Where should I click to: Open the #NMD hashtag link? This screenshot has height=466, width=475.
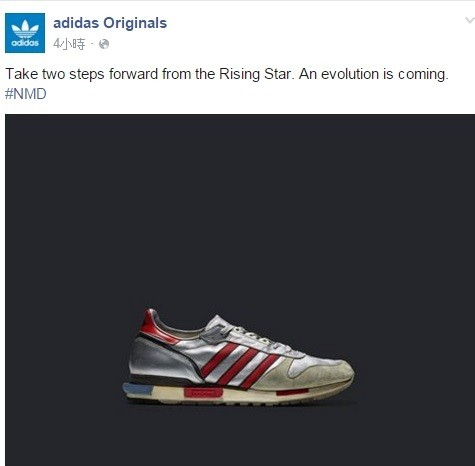pyautogui.click(x=26, y=94)
